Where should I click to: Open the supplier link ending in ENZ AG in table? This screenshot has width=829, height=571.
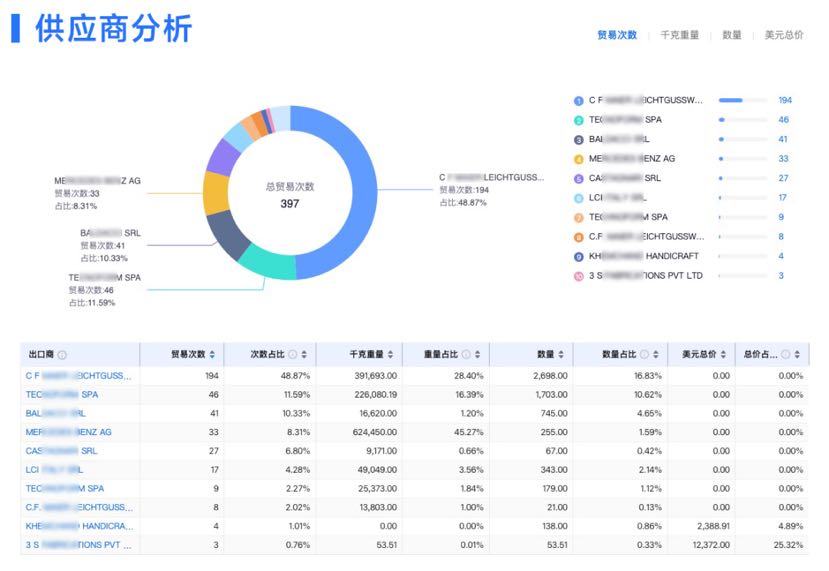(68, 432)
